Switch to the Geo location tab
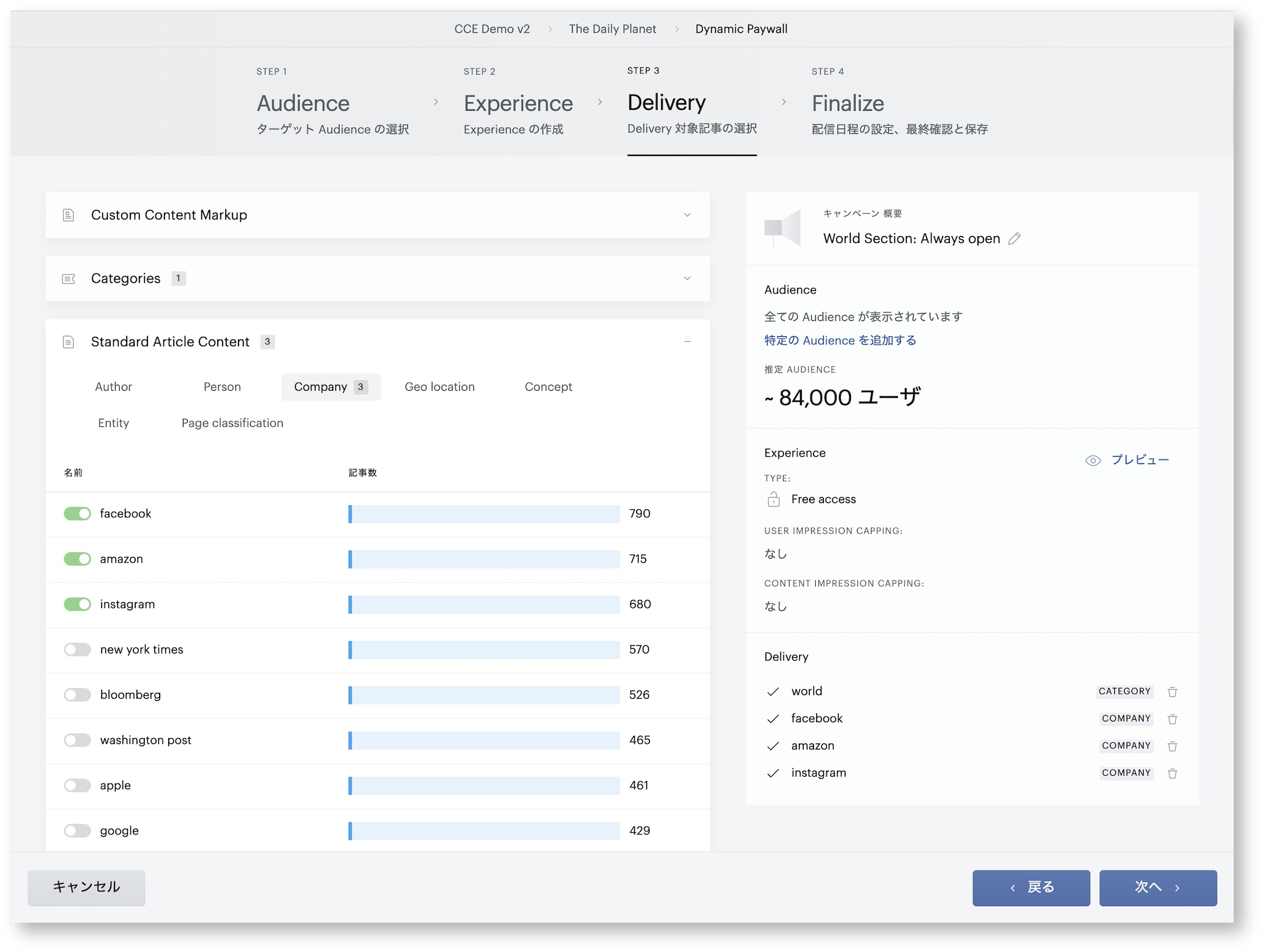 coord(439,387)
